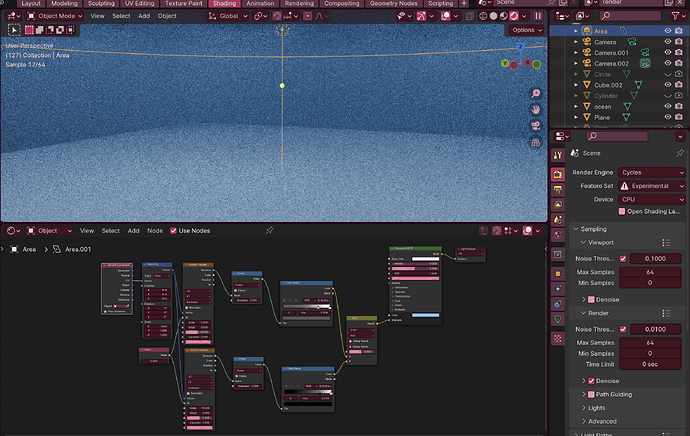Viewport: 690px width, 436px height.
Task: Switch to the Geometry Nodes workspace tab
Action: click(x=393, y=4)
